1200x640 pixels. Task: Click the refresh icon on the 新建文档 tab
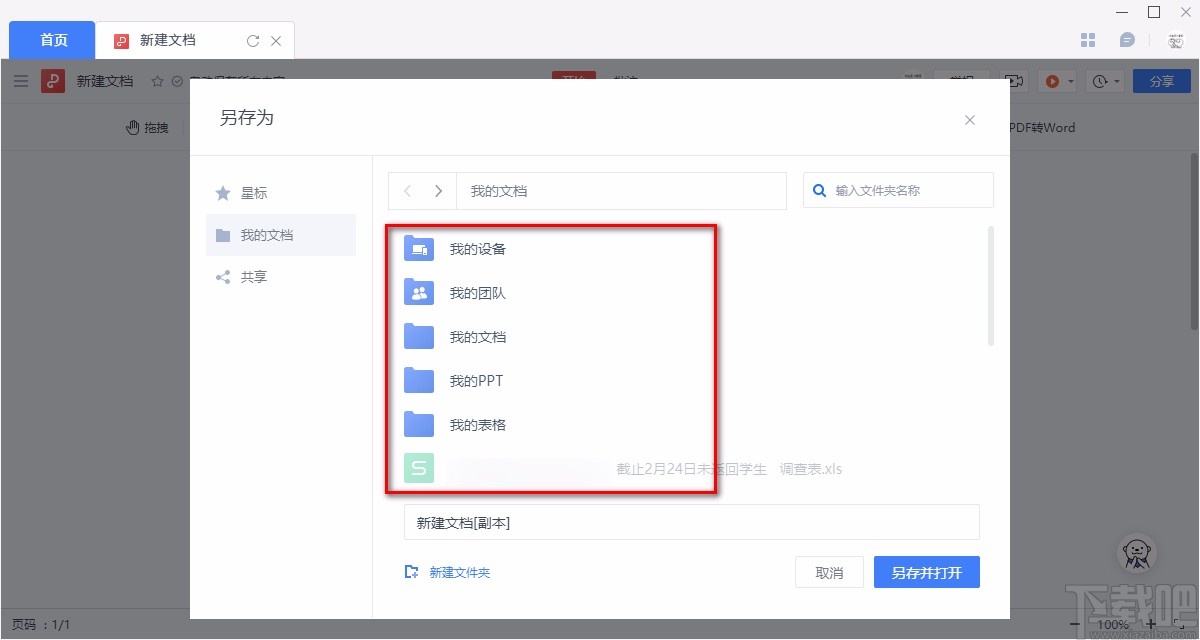(253, 41)
